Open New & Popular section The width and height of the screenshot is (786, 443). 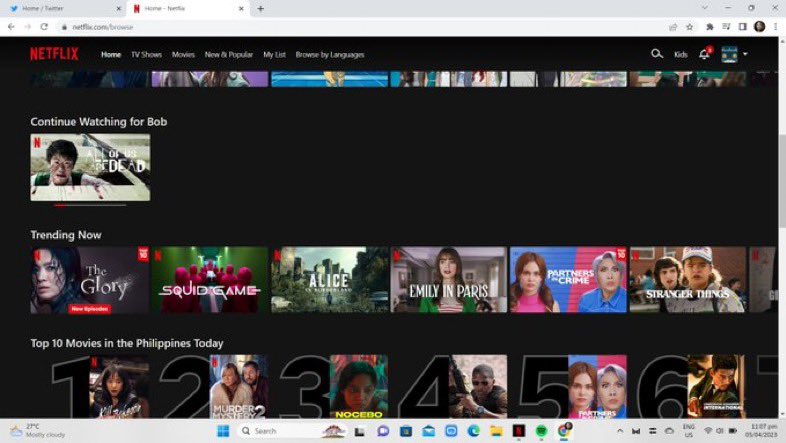[229, 55]
